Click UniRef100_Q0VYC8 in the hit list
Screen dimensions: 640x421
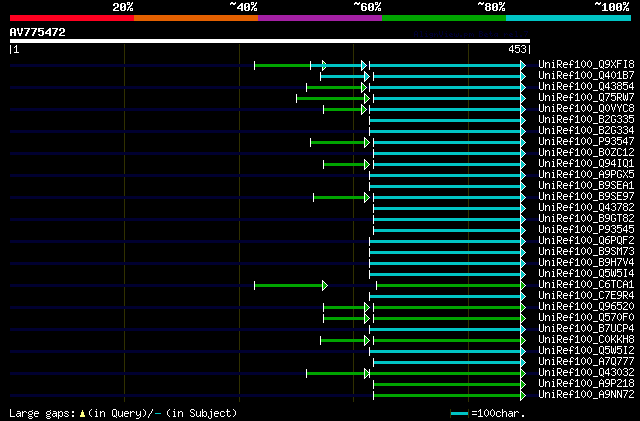(586, 109)
